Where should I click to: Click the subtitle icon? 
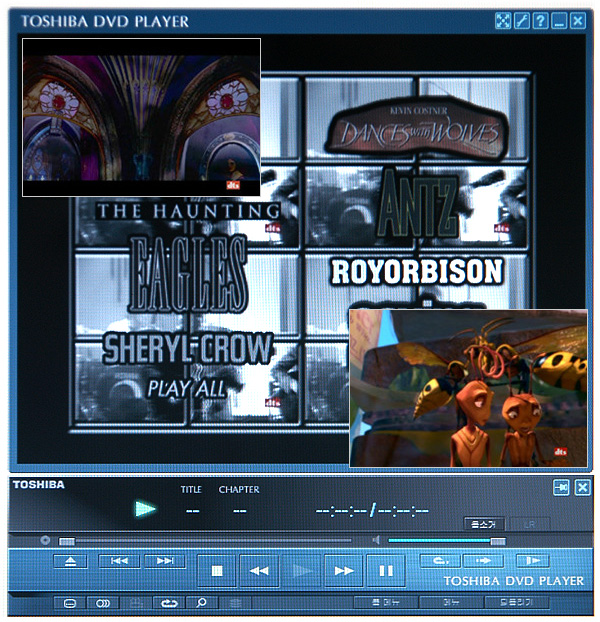tap(70, 603)
